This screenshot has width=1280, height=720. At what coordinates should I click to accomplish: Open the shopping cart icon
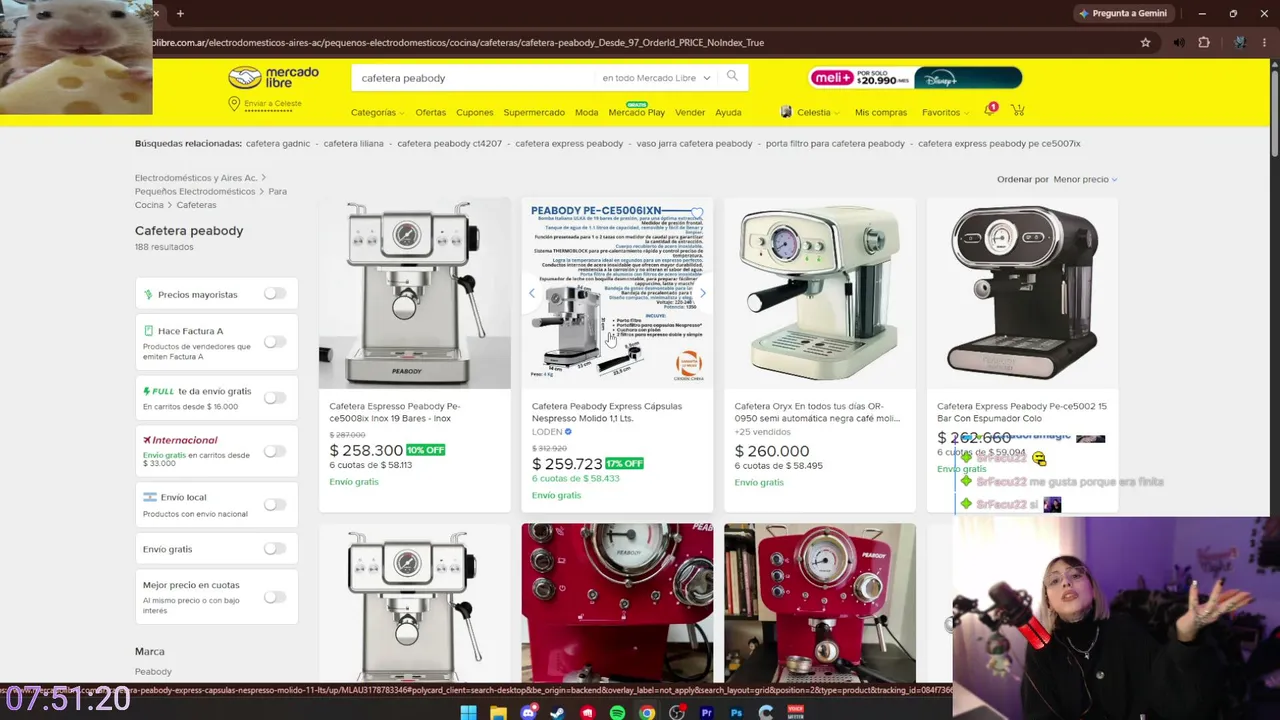point(1017,110)
